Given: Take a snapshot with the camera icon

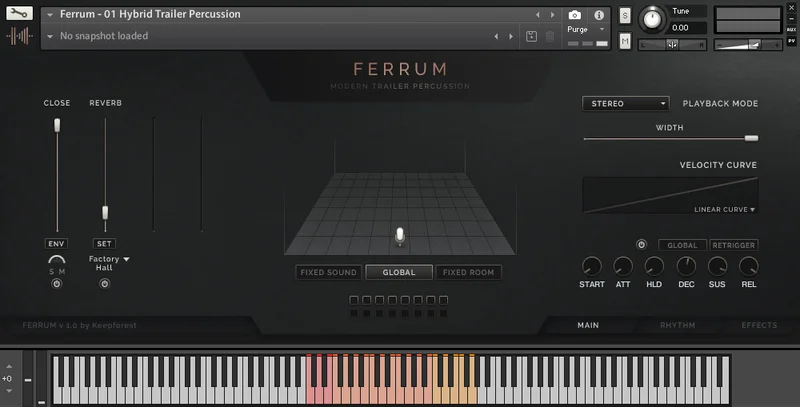Looking at the screenshot, I should coord(574,15).
